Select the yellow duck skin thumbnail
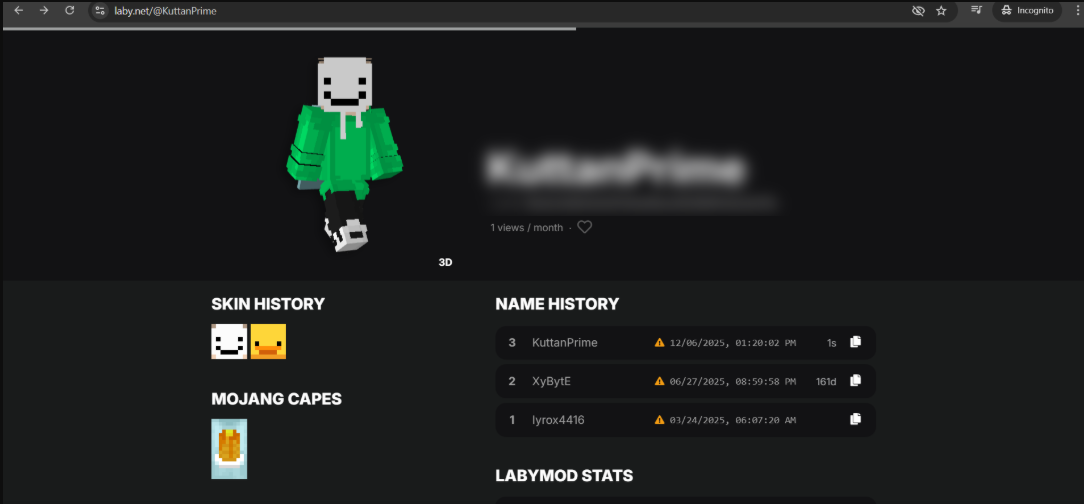Image resolution: width=1084 pixels, height=504 pixels. pyautogui.click(x=268, y=342)
